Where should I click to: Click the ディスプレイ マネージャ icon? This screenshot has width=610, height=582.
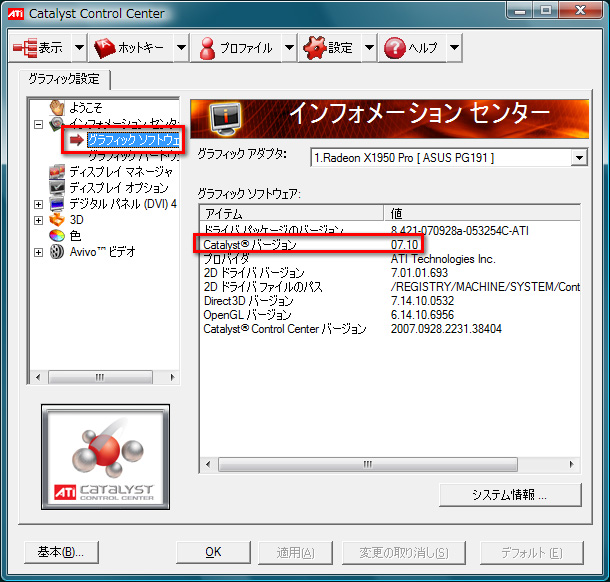point(57,172)
